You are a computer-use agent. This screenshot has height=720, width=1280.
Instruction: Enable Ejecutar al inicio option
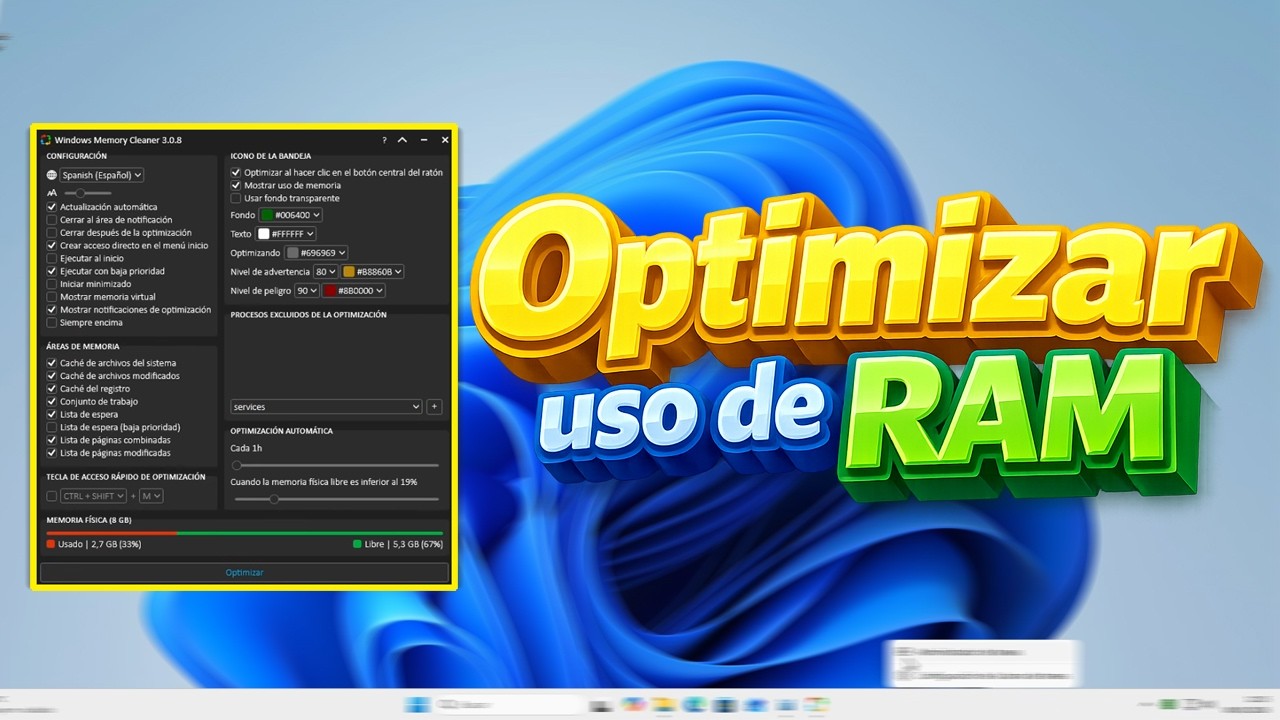pyautogui.click(x=52, y=258)
